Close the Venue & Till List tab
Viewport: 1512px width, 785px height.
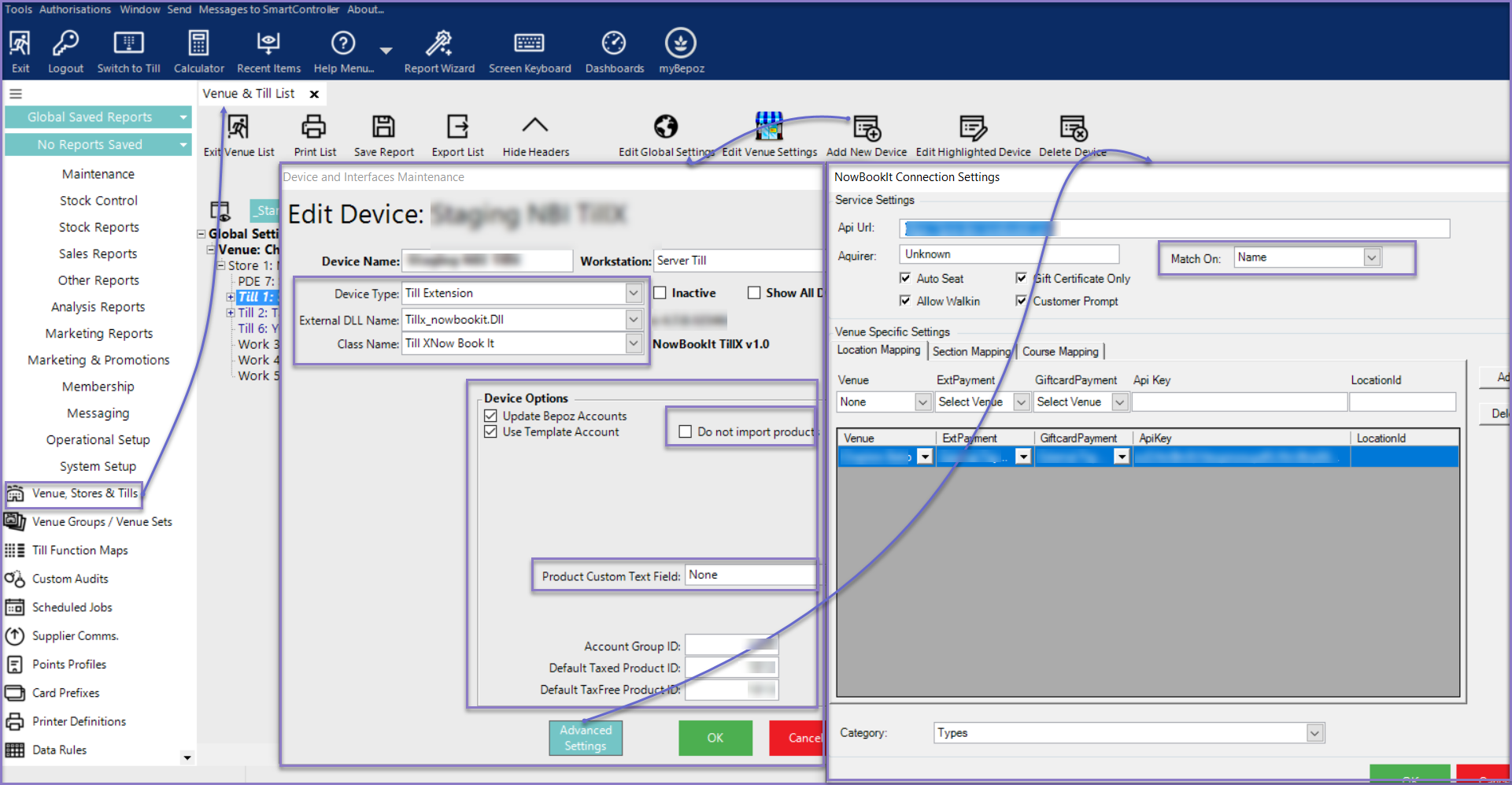click(x=314, y=94)
